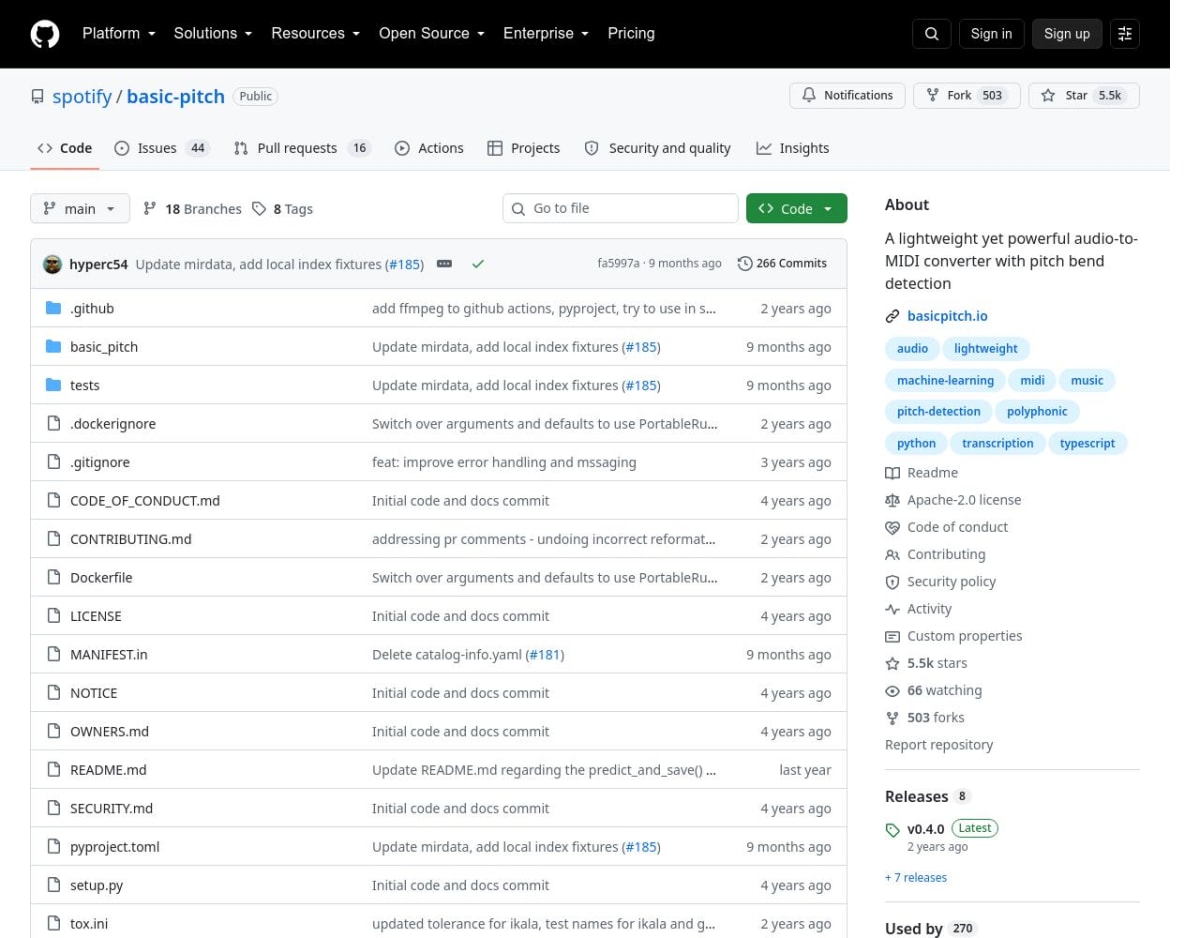Viewport: 1200px width, 938px height.
Task: Click the v0.4.0 release tag icon
Action: [x=892, y=830]
